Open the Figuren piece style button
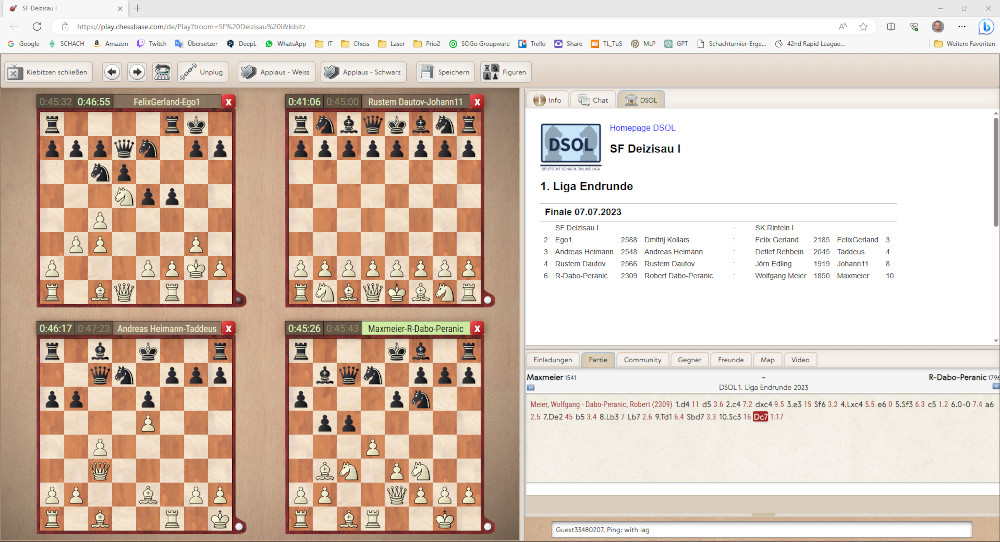The height and width of the screenshot is (542, 1000). pyautogui.click(x=504, y=72)
